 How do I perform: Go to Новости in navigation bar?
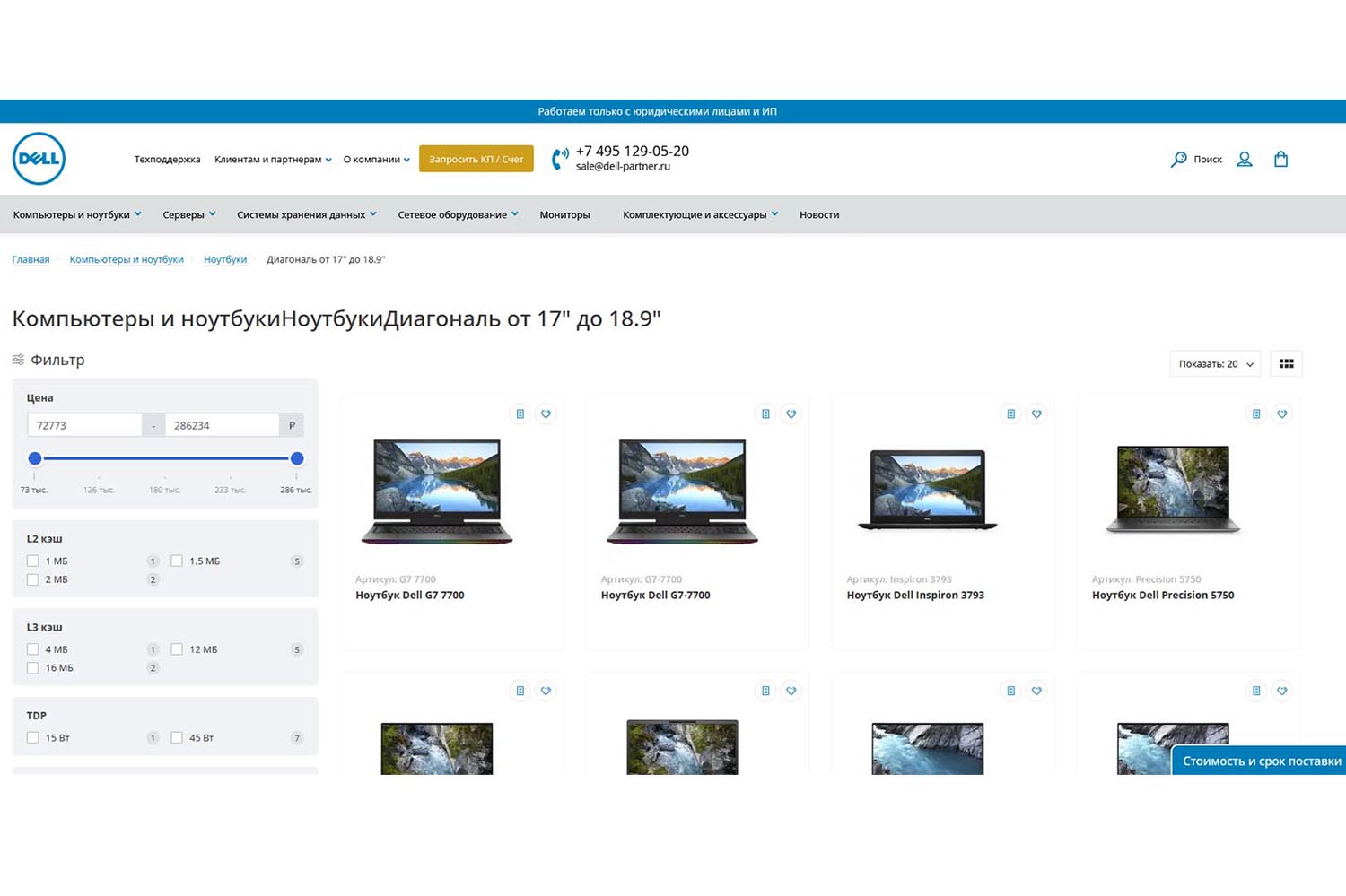[x=818, y=214]
